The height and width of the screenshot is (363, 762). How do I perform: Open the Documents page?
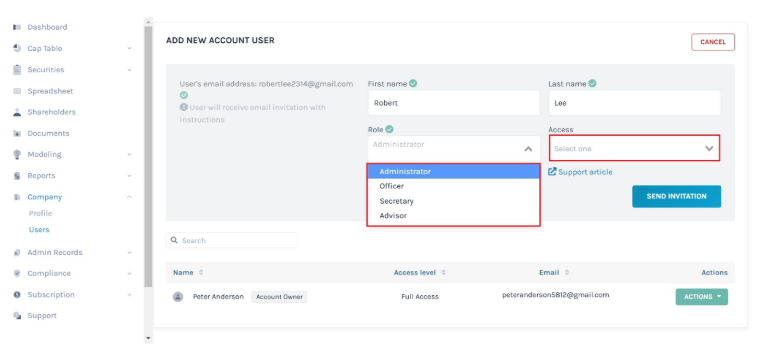(x=48, y=133)
